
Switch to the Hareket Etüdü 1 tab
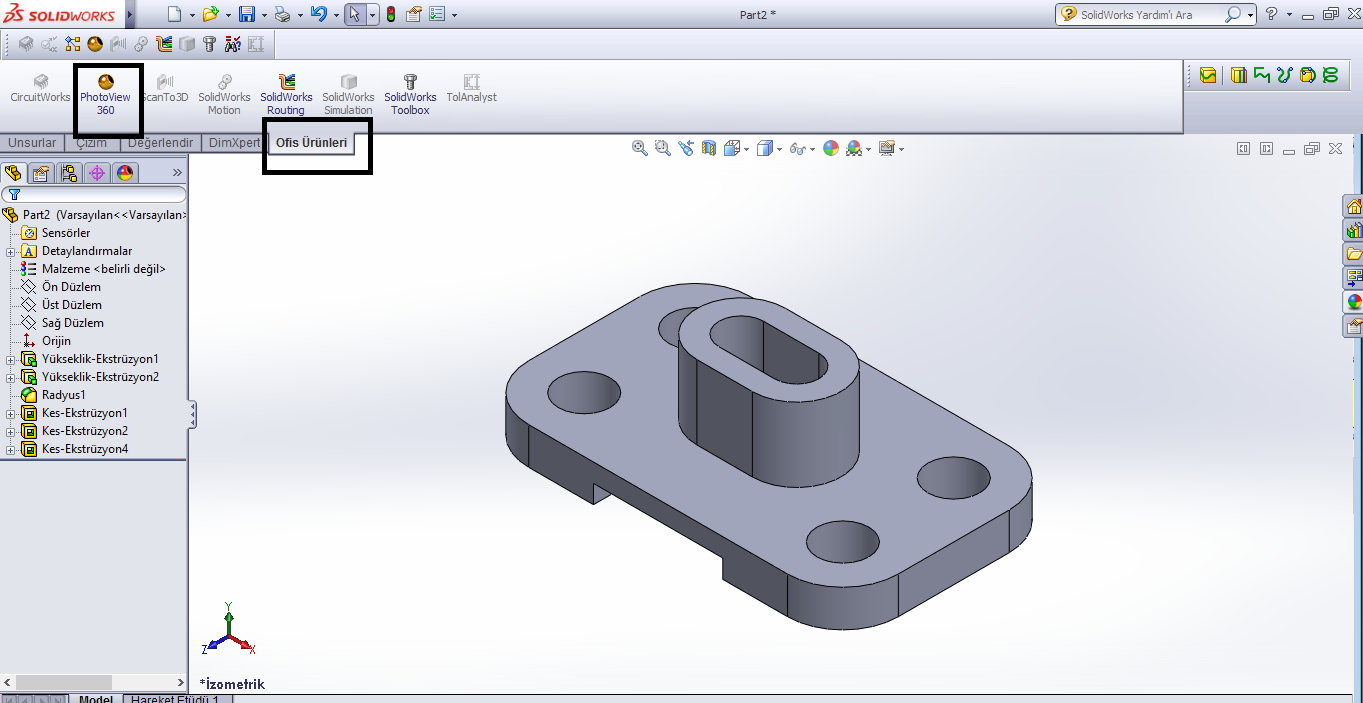click(178, 699)
